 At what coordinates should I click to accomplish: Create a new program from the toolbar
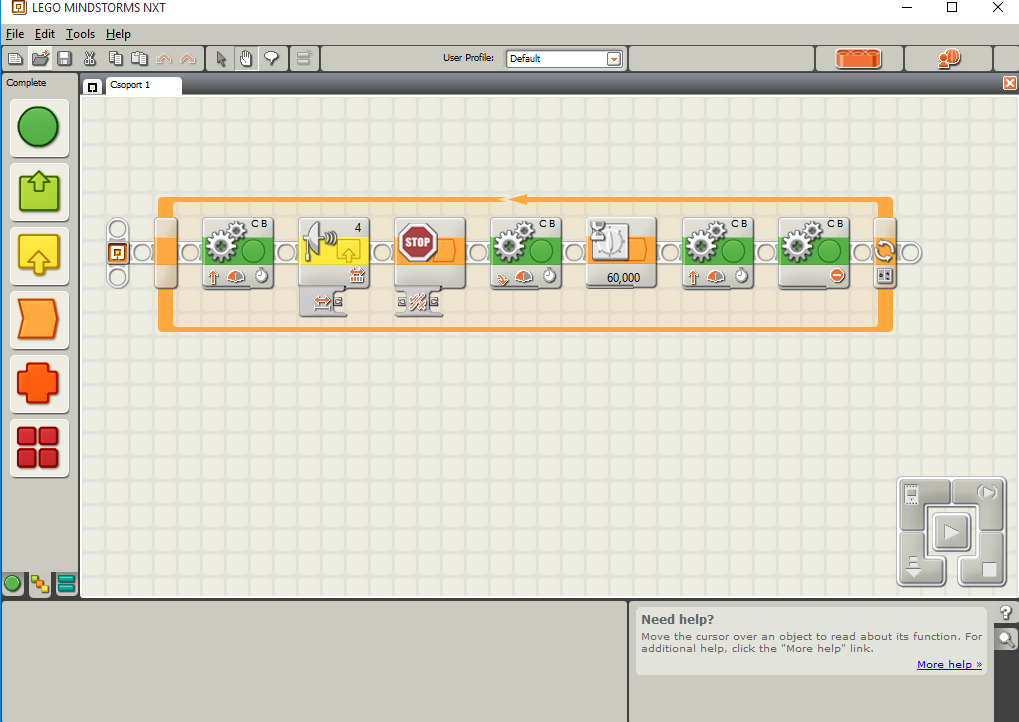coord(15,58)
